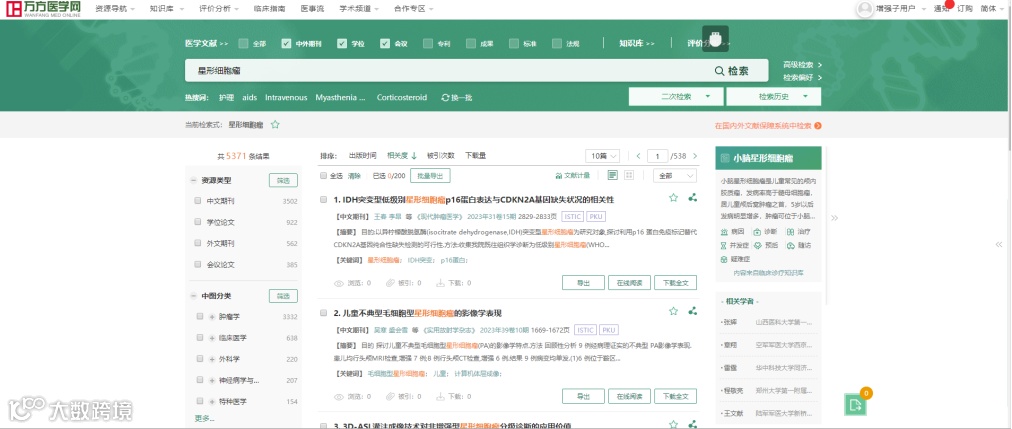Favorite article 1 with the star icon
The image size is (1012, 429).
click(x=674, y=198)
